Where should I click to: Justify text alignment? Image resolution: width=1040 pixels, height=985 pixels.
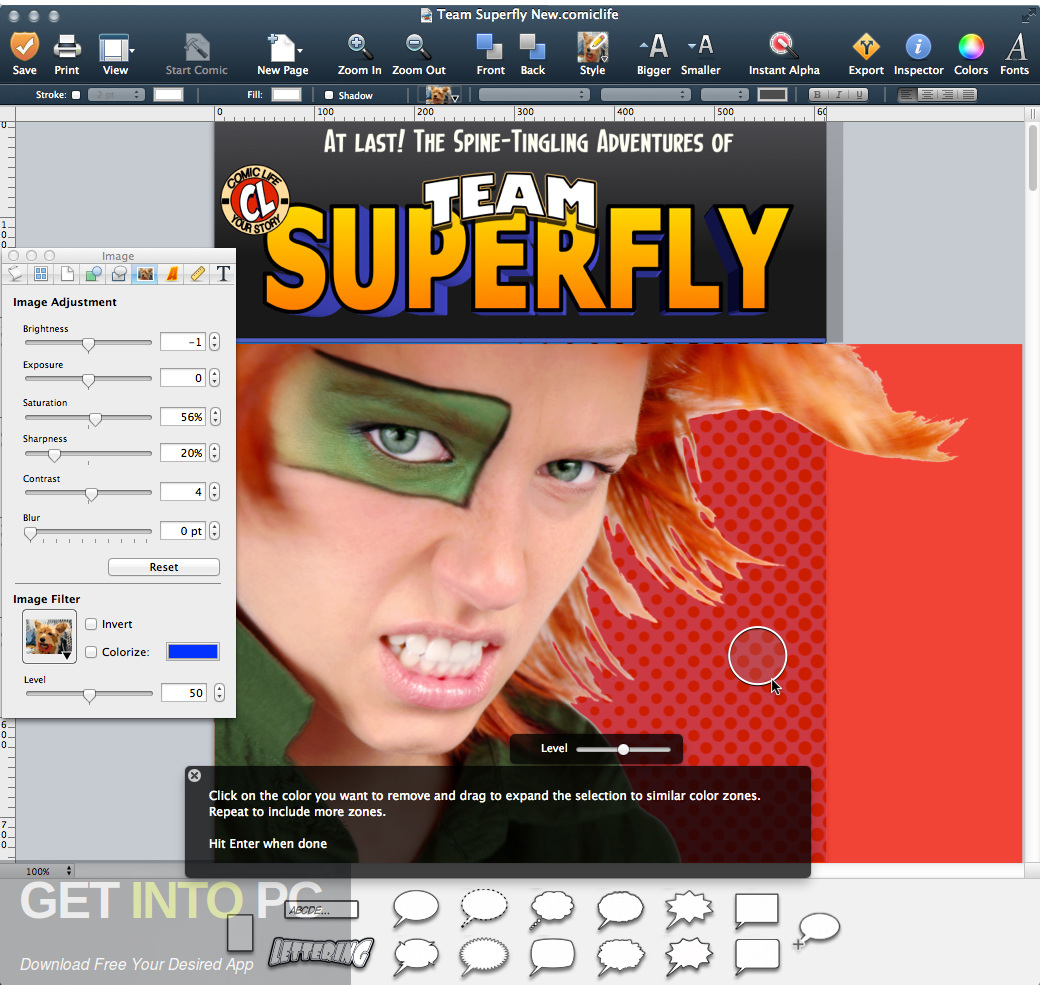pyautogui.click(x=969, y=95)
